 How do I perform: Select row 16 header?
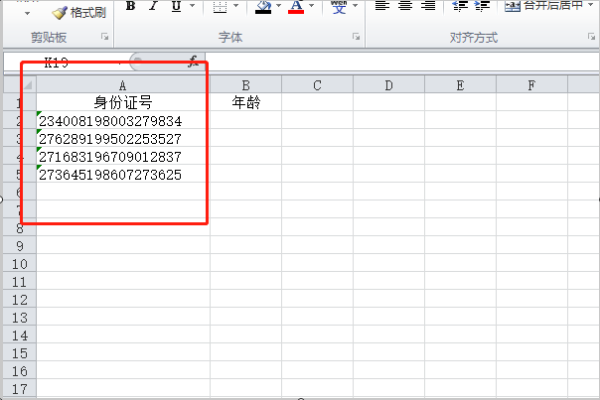click(x=20, y=371)
